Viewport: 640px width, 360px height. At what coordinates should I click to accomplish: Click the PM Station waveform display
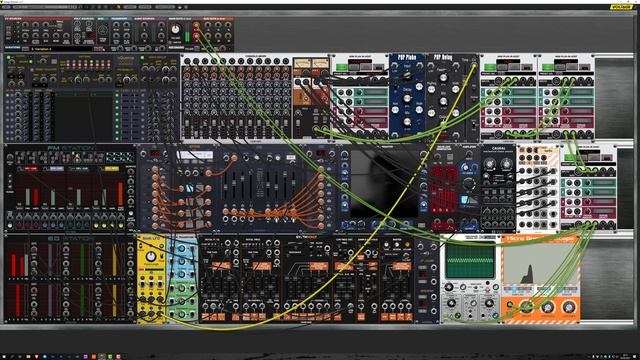(120, 157)
